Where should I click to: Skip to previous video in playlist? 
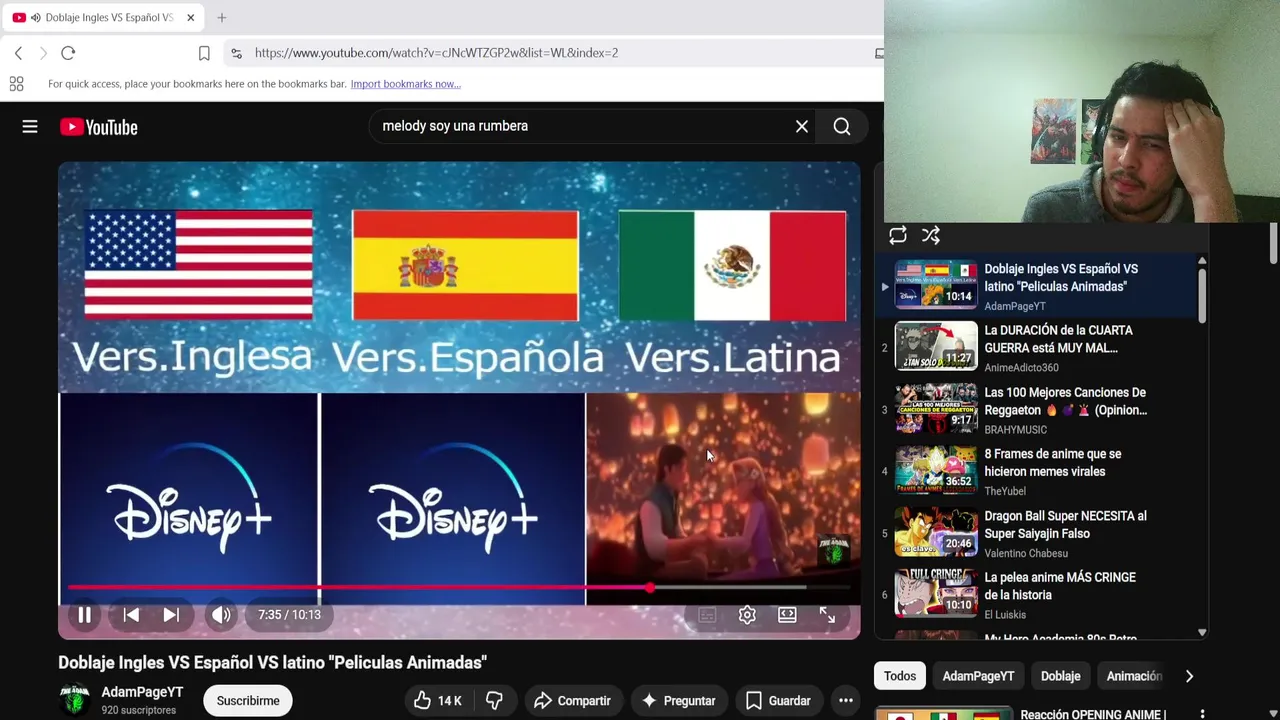pyautogui.click(x=131, y=615)
